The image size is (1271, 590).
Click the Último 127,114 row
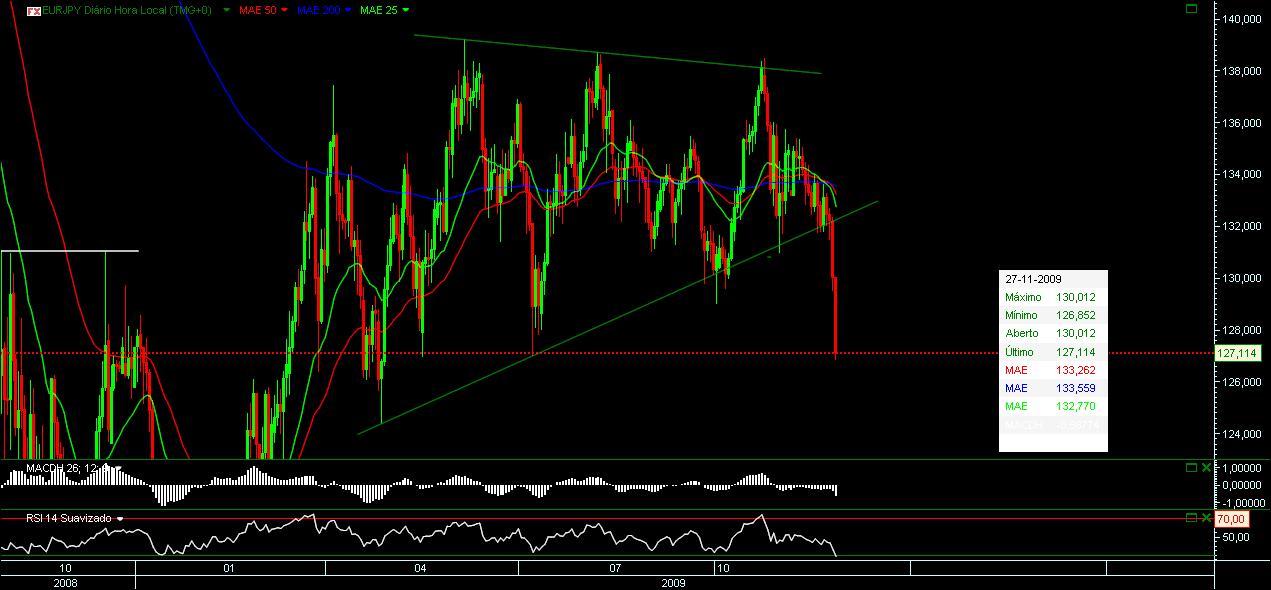(x=1053, y=351)
